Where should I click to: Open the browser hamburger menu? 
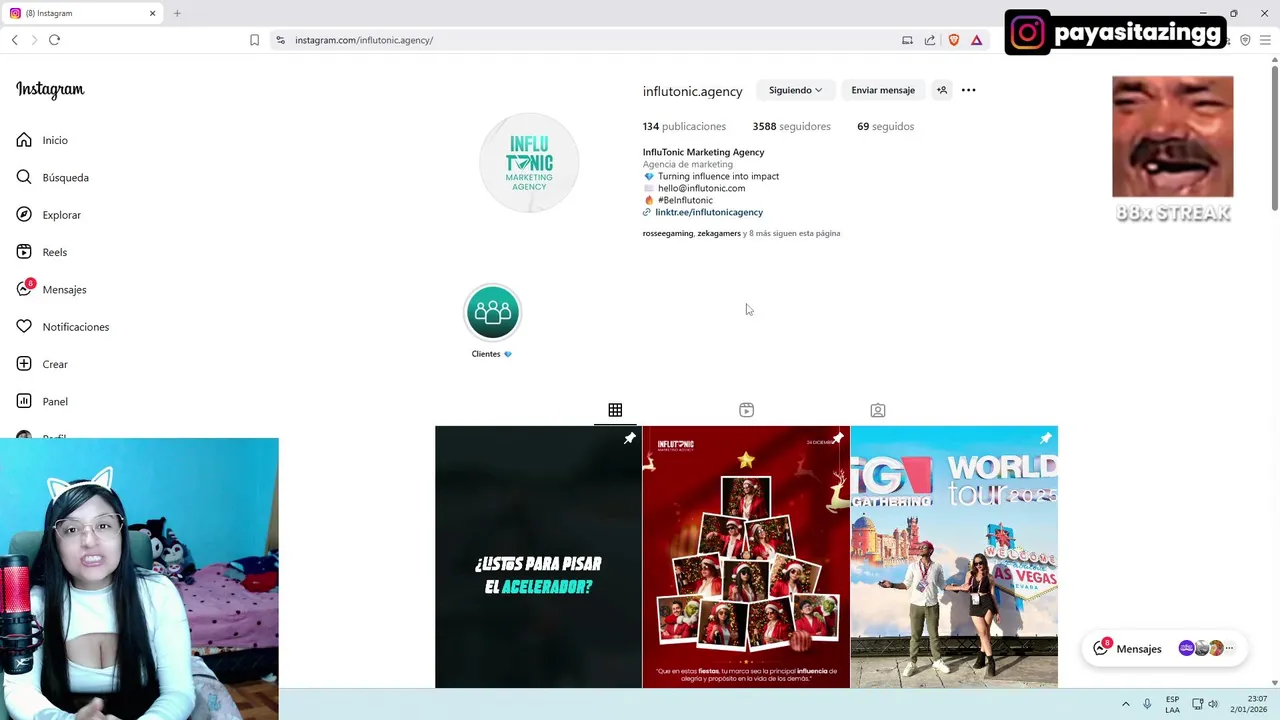[1265, 40]
